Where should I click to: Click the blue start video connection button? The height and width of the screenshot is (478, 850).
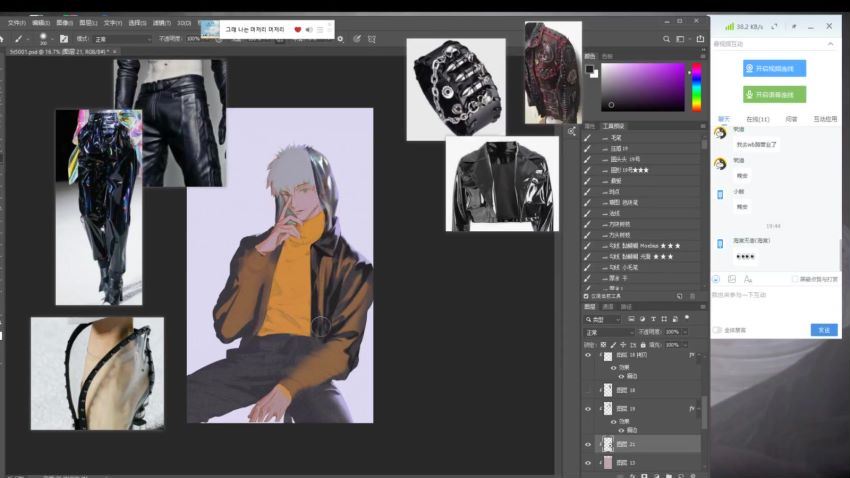774,68
